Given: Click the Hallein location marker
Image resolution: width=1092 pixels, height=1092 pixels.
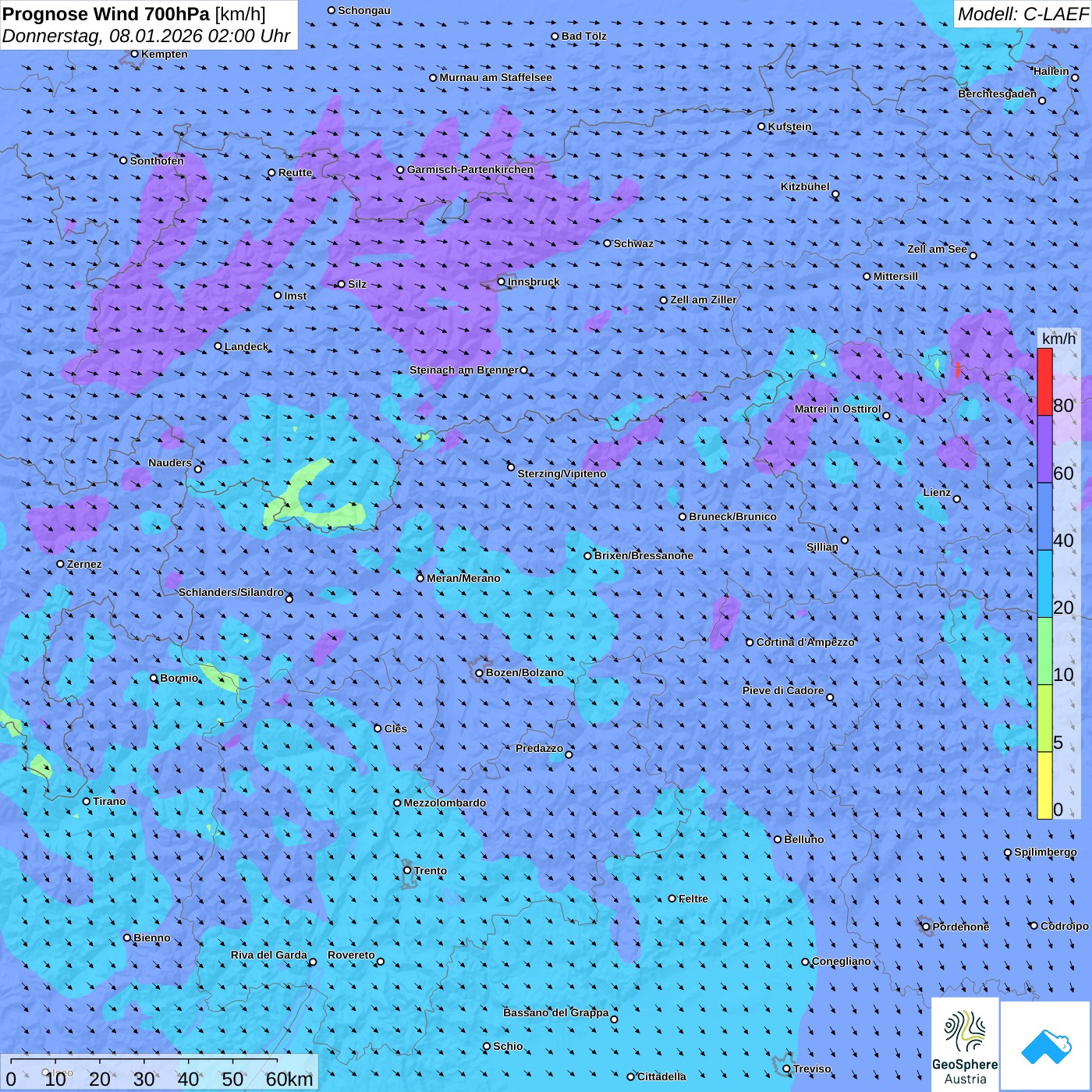Looking at the screenshot, I should click(1075, 77).
